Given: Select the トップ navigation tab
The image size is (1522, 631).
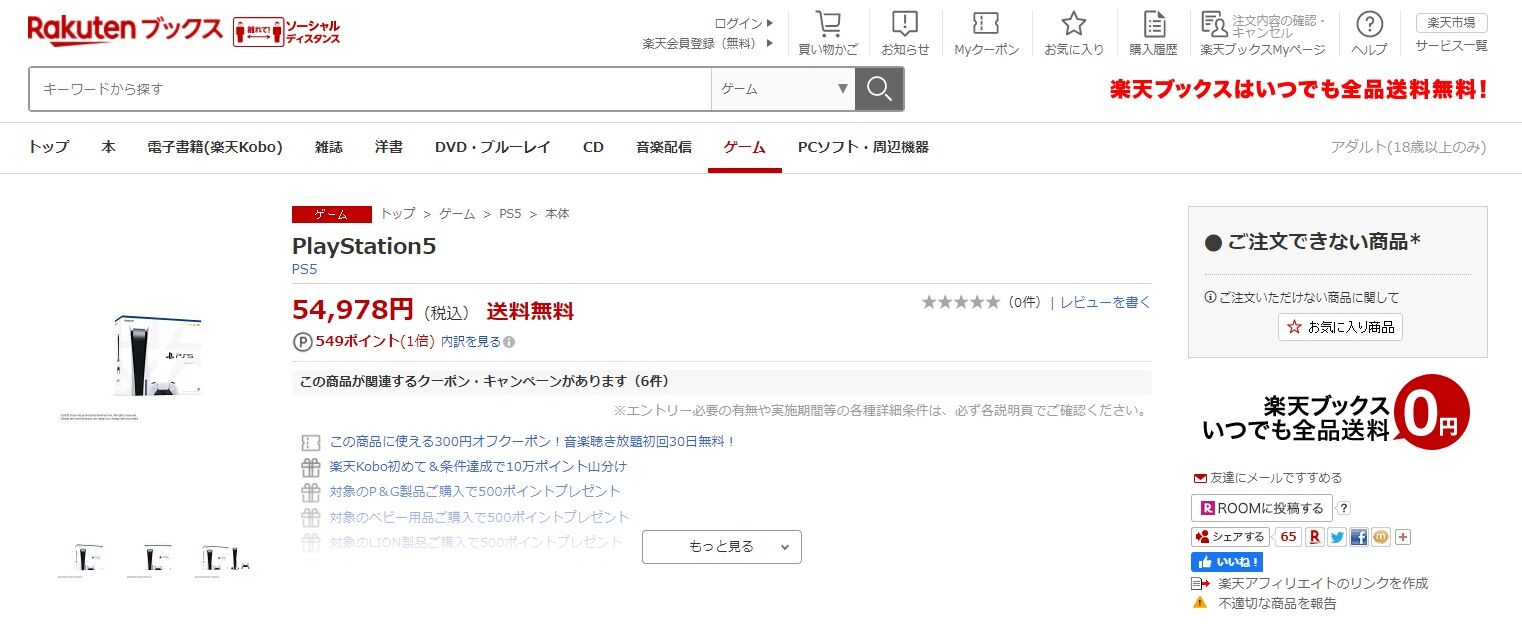Looking at the screenshot, I should [x=49, y=147].
